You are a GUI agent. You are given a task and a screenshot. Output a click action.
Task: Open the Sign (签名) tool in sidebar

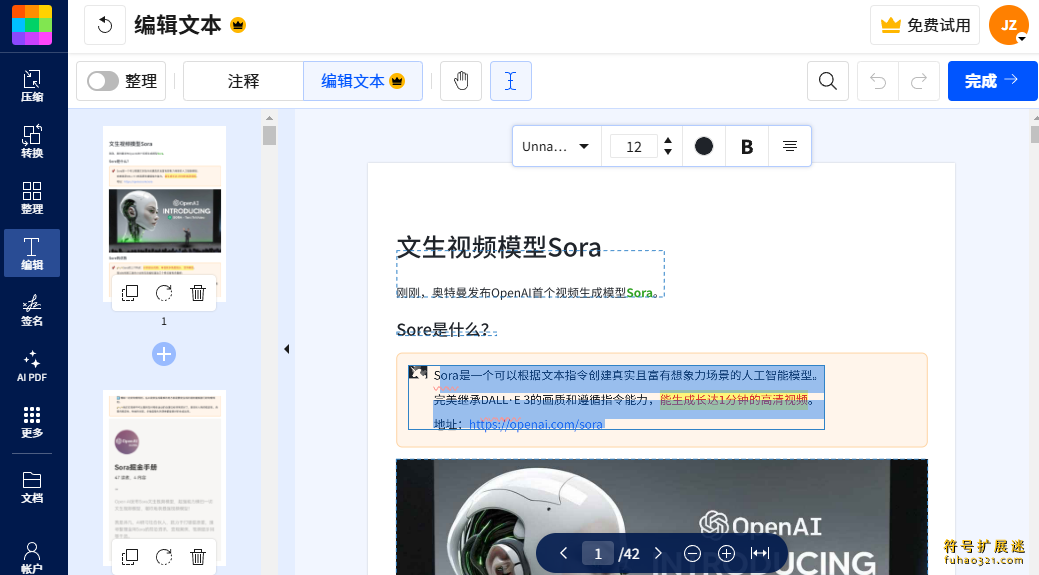point(32,309)
